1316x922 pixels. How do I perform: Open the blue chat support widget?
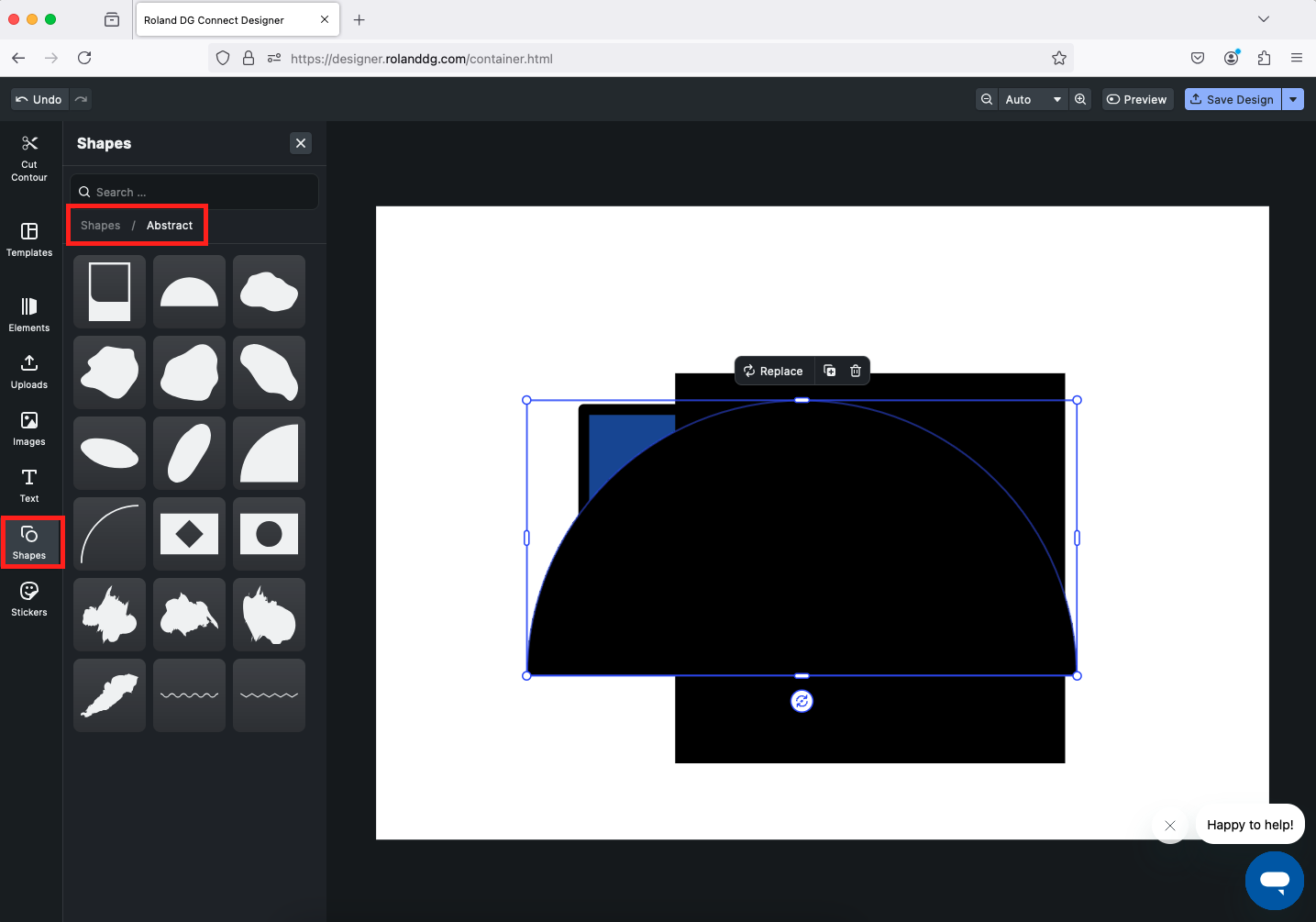(x=1275, y=881)
